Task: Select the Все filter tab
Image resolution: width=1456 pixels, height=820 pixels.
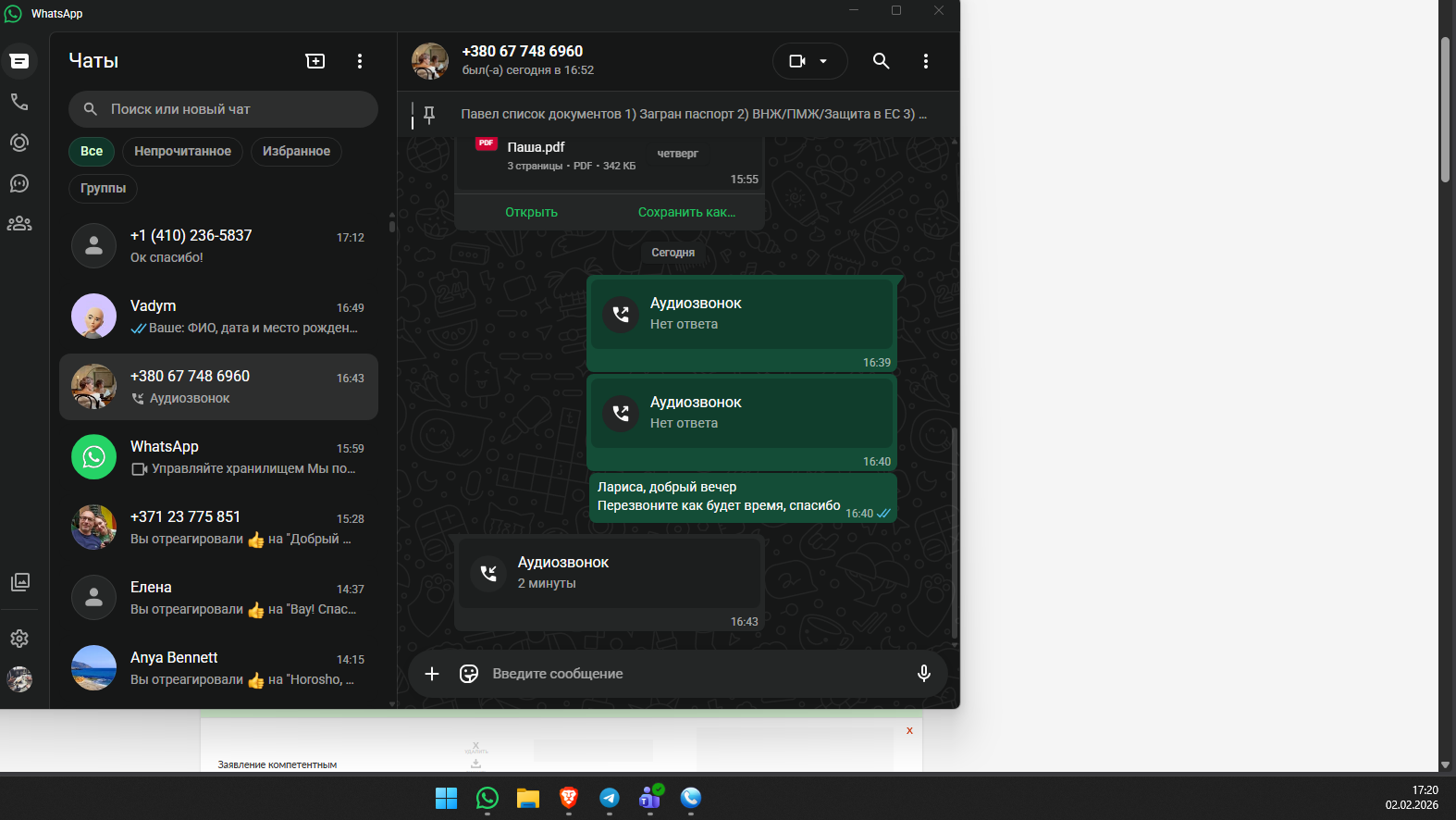Action: (x=92, y=151)
